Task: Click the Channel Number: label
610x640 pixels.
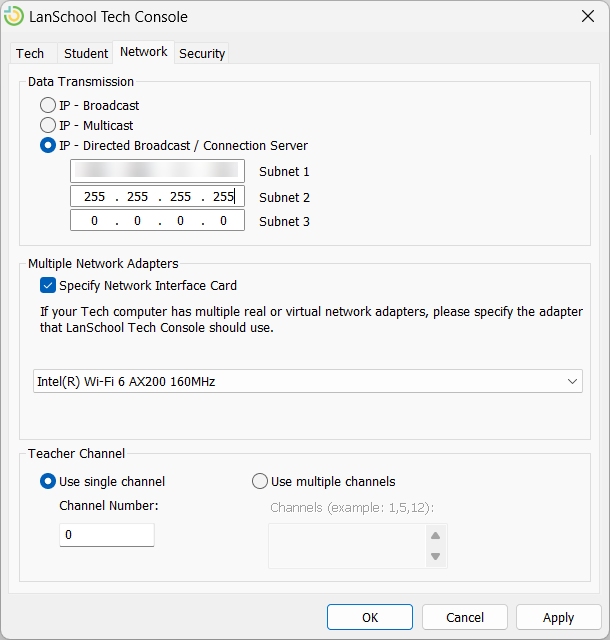Action: coord(109,506)
